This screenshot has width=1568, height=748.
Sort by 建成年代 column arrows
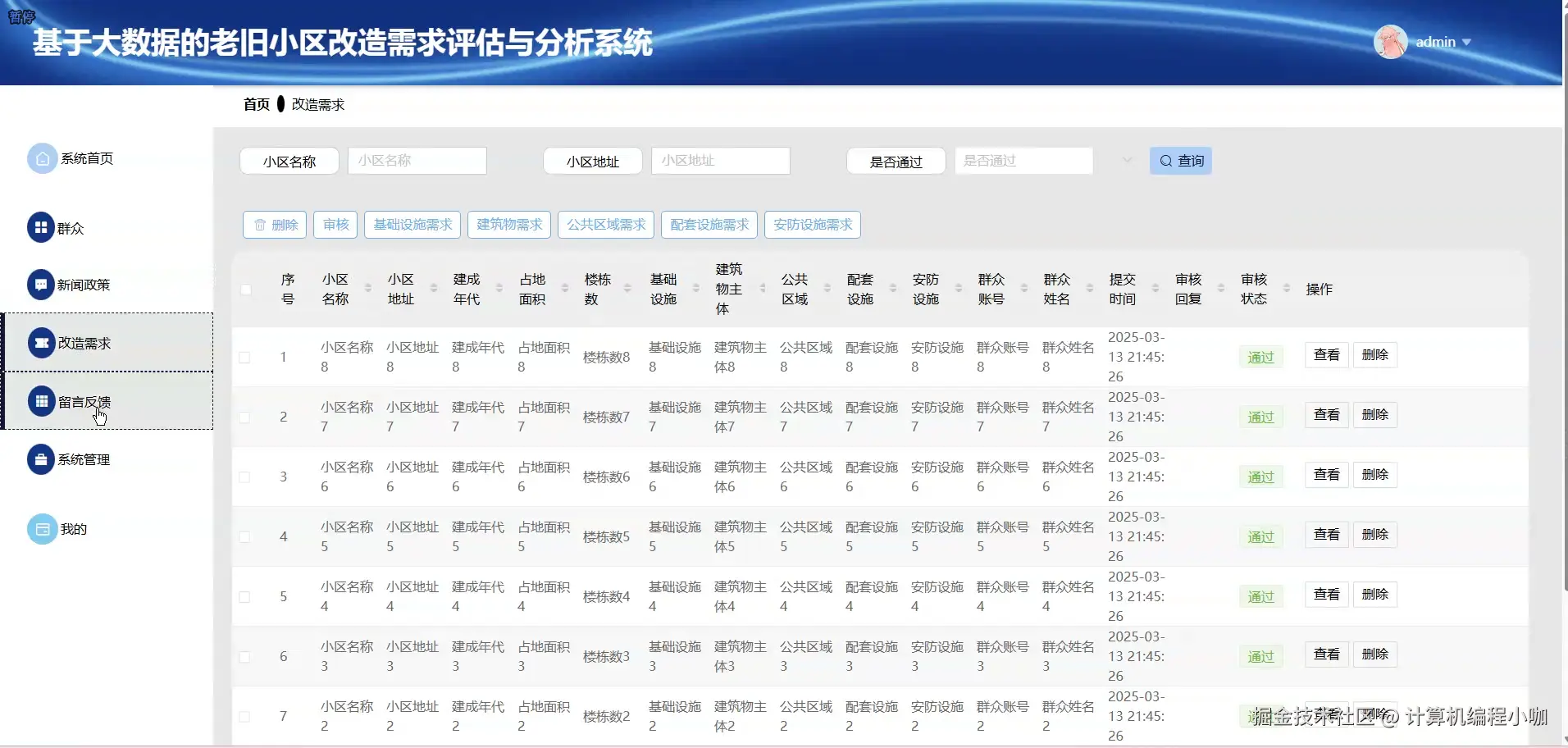click(x=499, y=289)
